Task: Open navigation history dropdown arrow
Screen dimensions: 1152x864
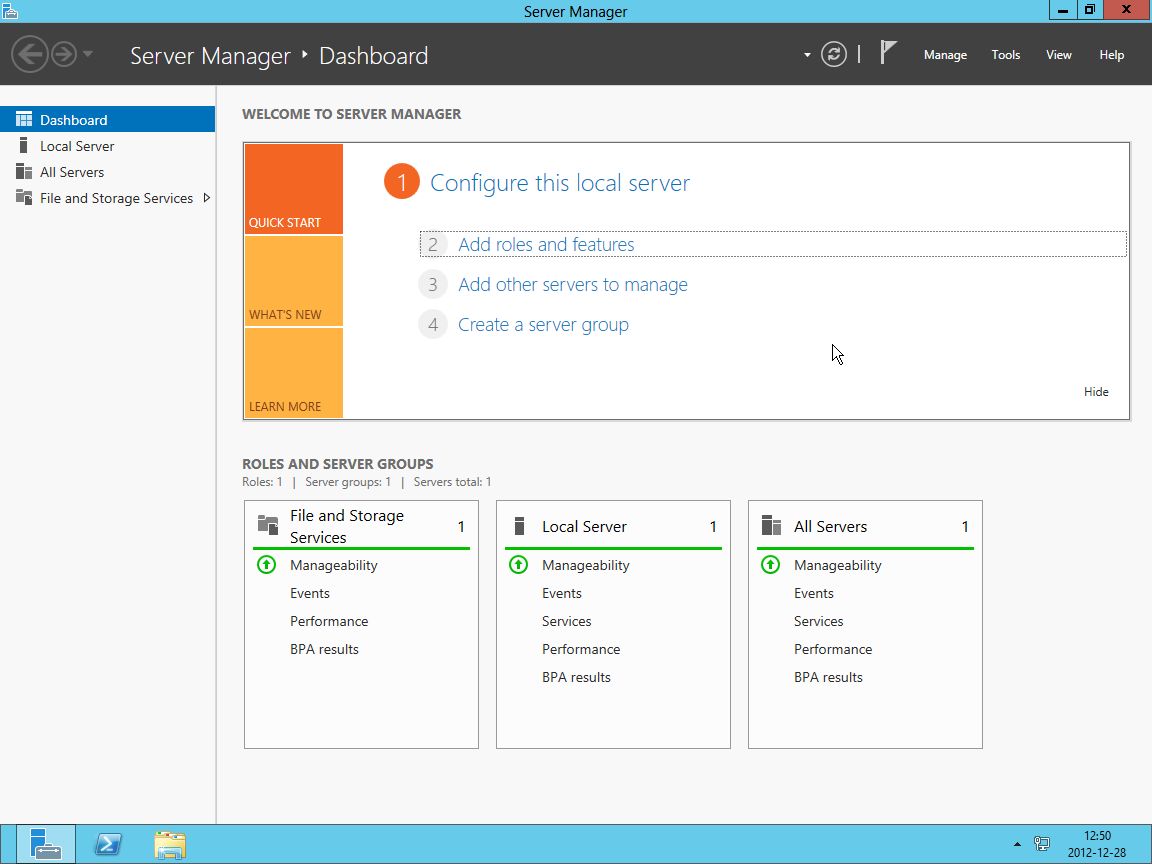Action: [x=87, y=54]
